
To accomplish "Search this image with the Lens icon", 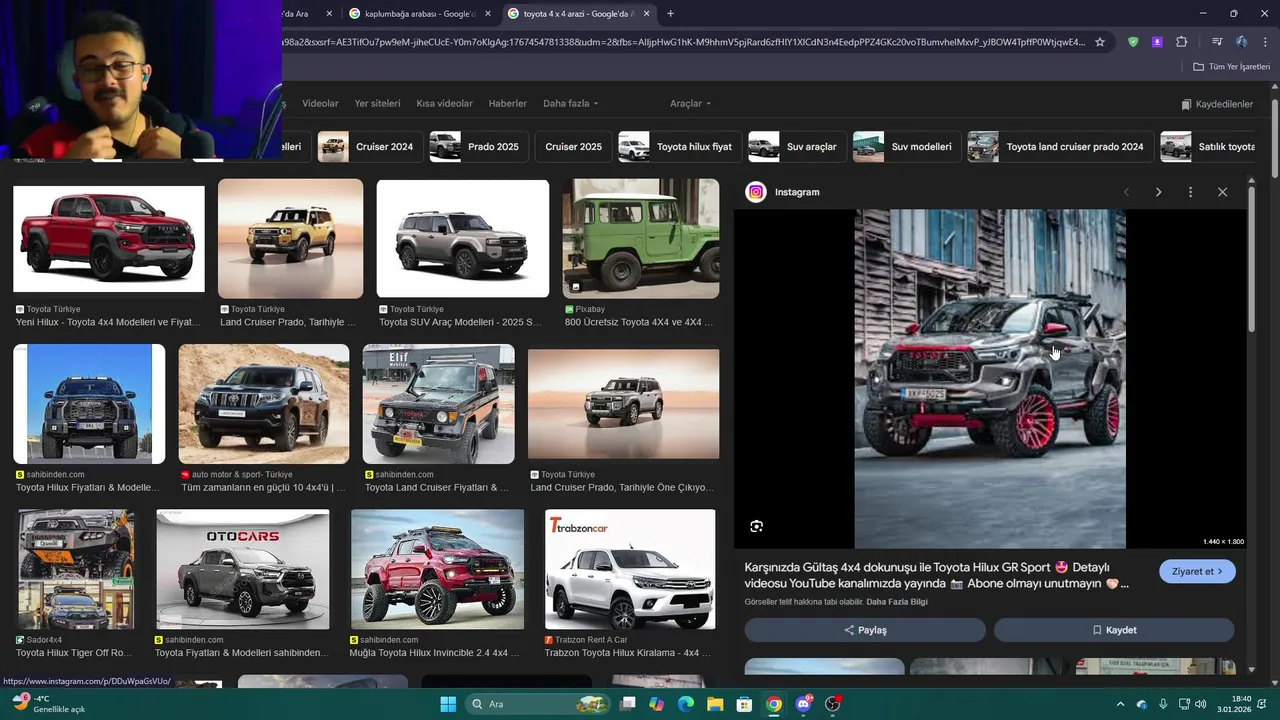I will pos(756,526).
